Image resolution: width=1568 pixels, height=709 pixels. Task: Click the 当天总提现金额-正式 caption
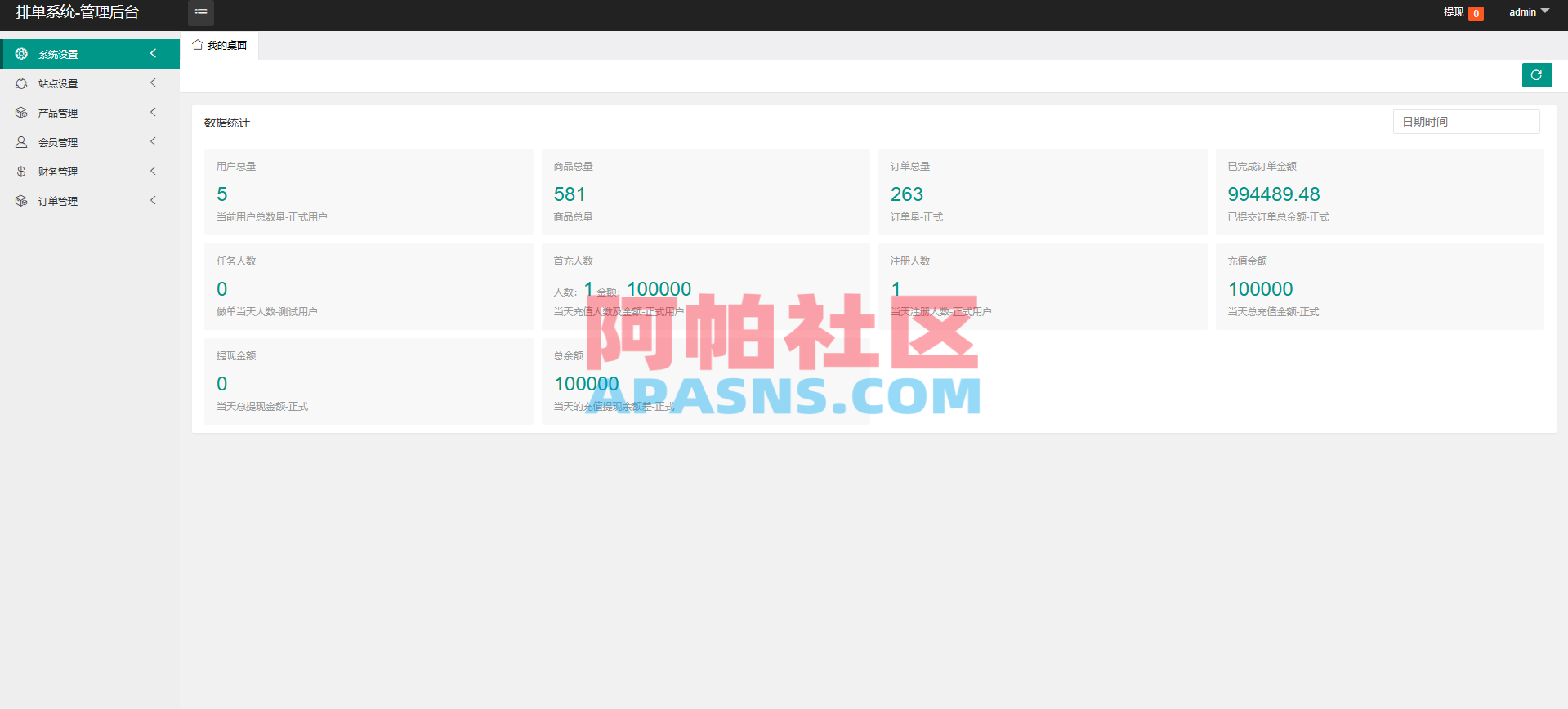tap(261, 407)
